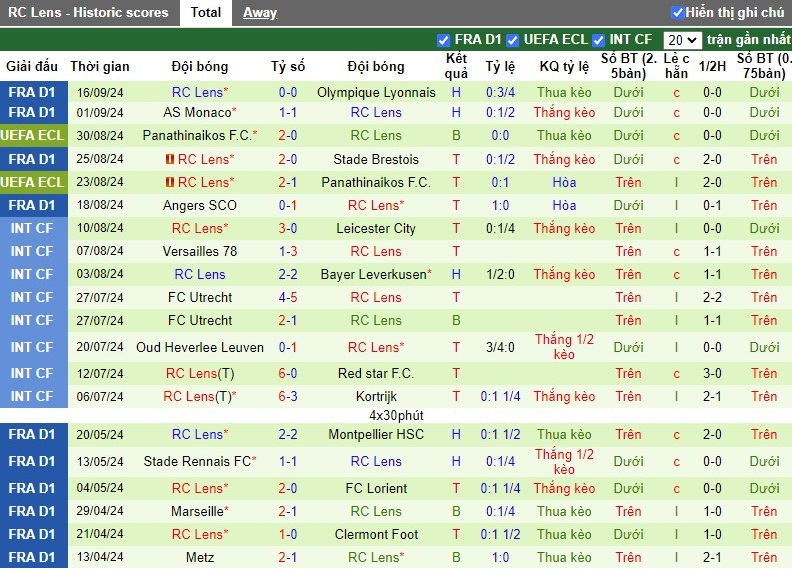
Task: Click the 'Tỷ số' column header
Action: click(x=288, y=66)
